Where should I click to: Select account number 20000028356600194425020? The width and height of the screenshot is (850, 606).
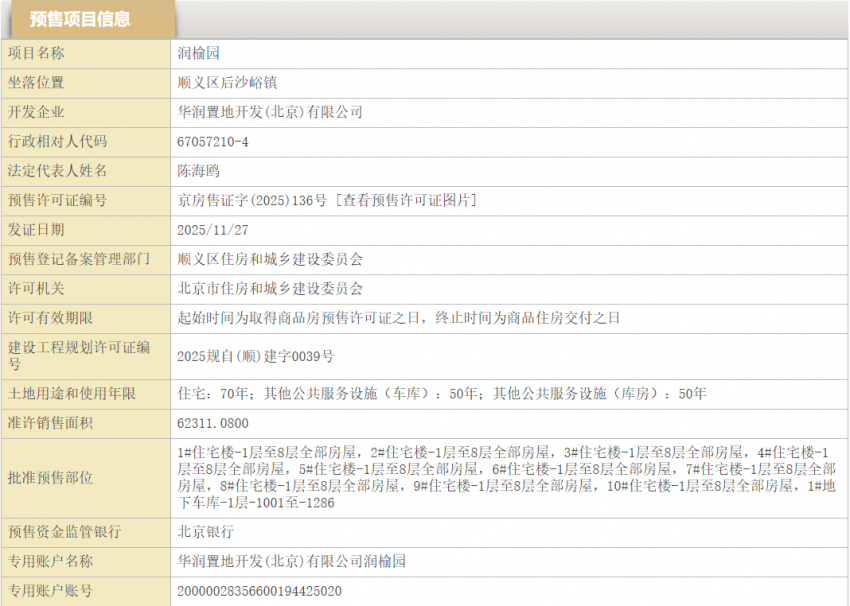pyautogui.click(x=260, y=591)
